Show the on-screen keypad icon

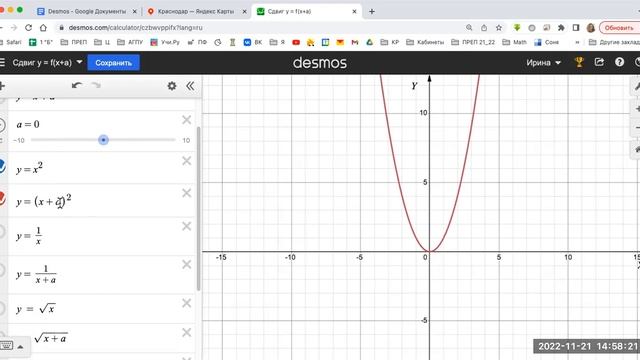point(6,346)
